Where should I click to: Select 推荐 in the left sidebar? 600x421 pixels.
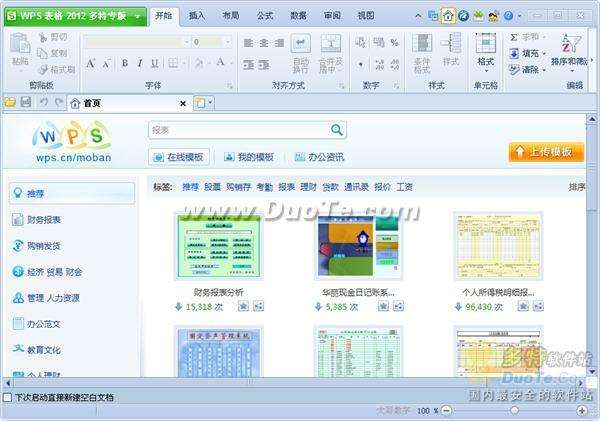(x=72, y=193)
